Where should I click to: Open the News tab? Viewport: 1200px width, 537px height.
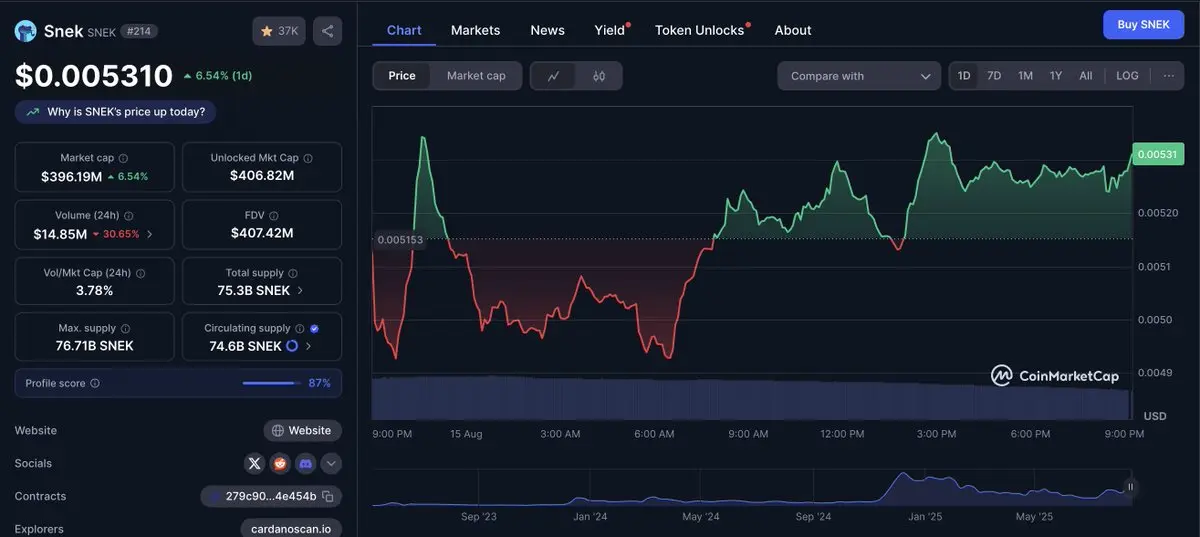(x=547, y=30)
